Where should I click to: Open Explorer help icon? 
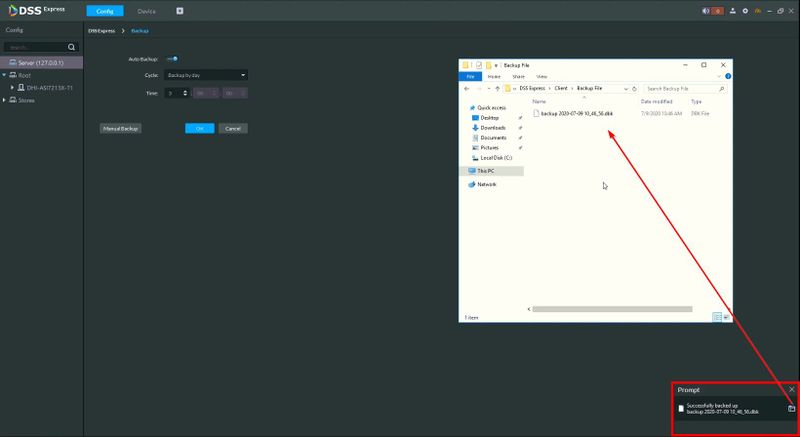pos(728,76)
